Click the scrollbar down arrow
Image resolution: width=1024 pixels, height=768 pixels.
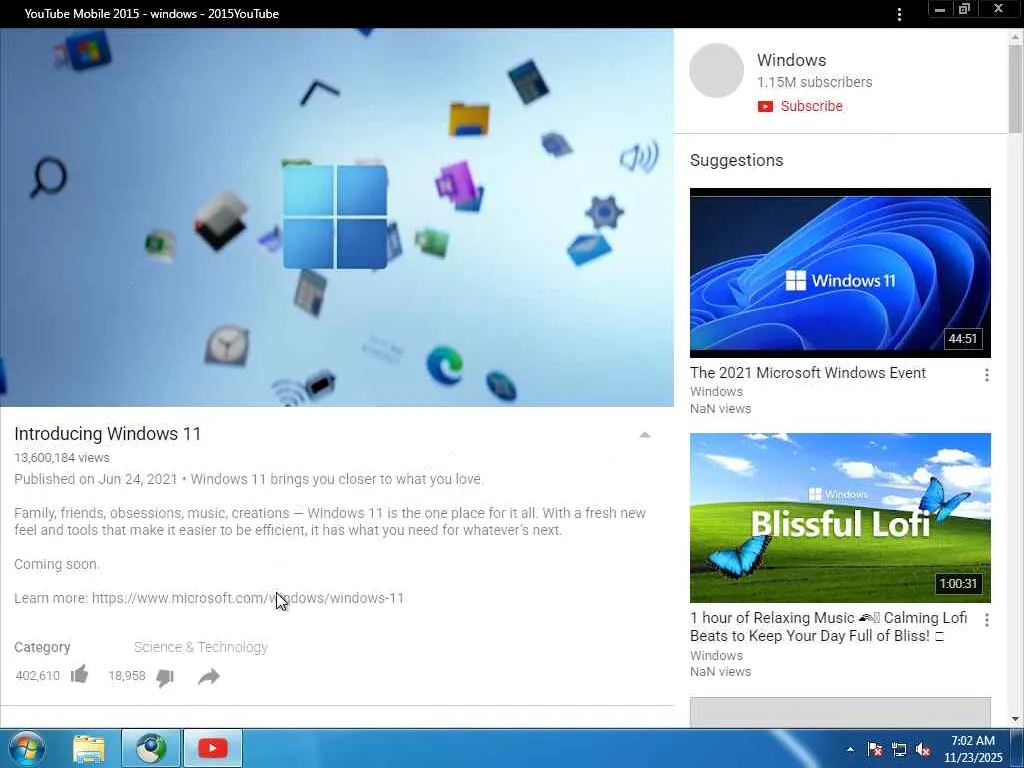click(1016, 720)
